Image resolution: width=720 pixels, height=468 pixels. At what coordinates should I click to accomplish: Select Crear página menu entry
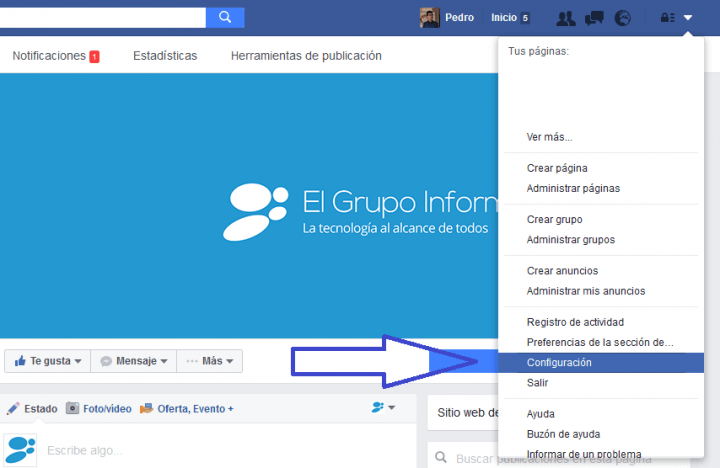(x=557, y=168)
